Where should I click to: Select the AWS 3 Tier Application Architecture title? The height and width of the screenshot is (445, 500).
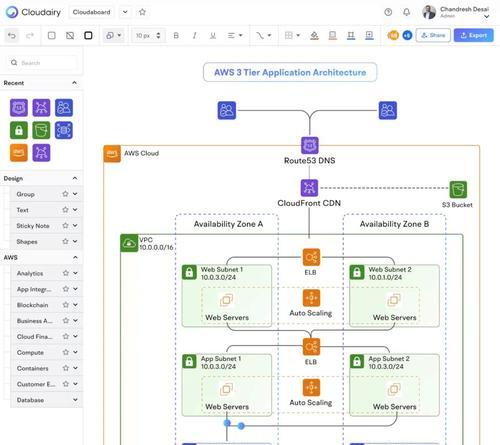coord(290,72)
